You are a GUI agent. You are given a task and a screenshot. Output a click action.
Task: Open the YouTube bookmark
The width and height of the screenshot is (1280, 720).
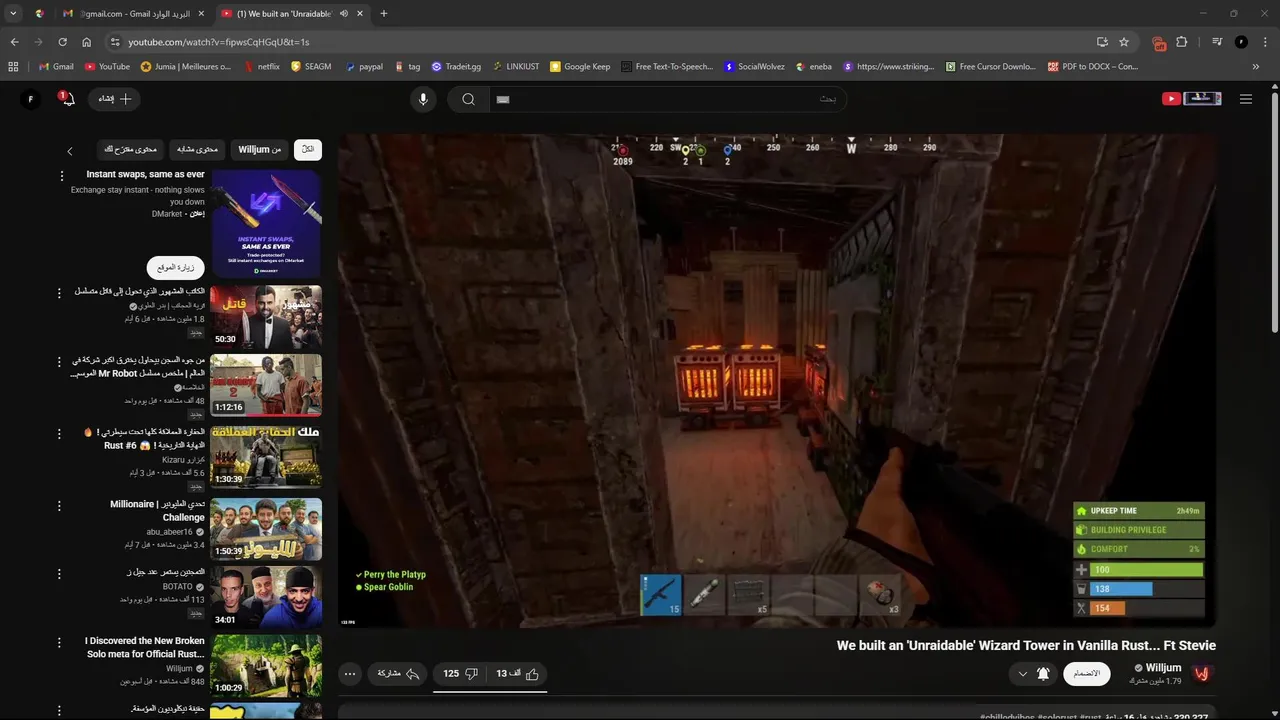coord(107,67)
